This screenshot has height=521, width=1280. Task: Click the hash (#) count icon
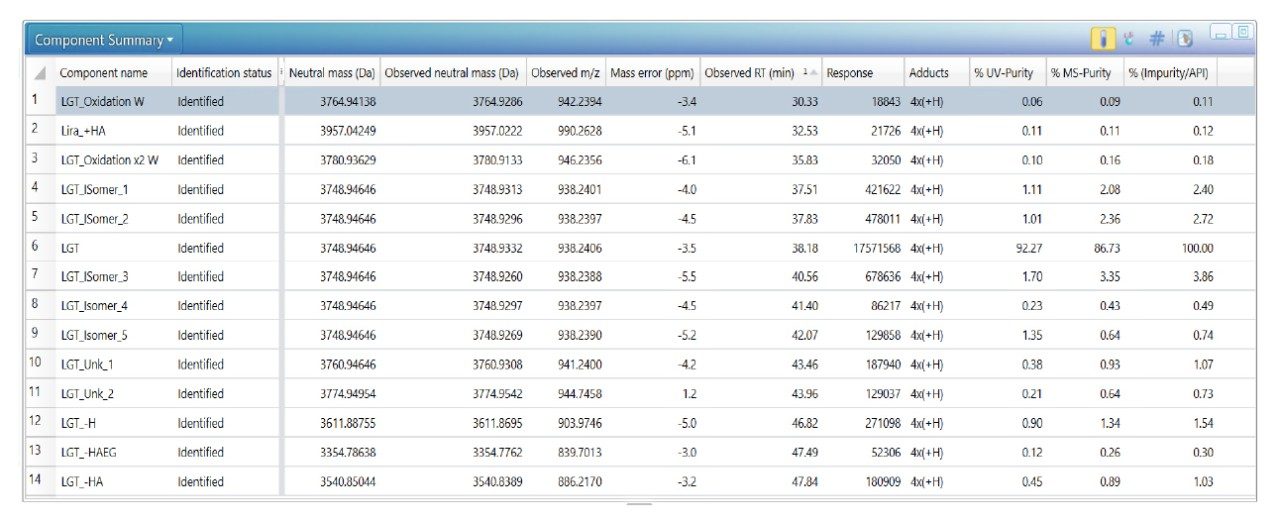tap(1157, 40)
